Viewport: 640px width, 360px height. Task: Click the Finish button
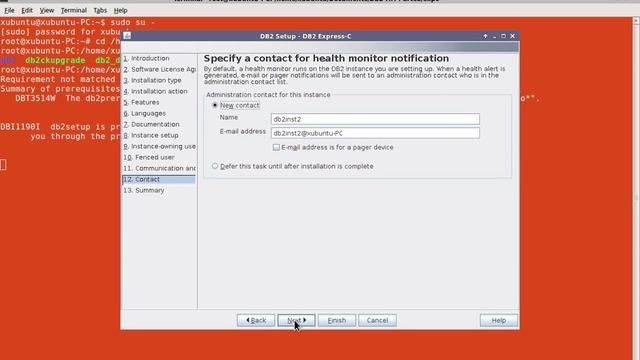pos(337,320)
